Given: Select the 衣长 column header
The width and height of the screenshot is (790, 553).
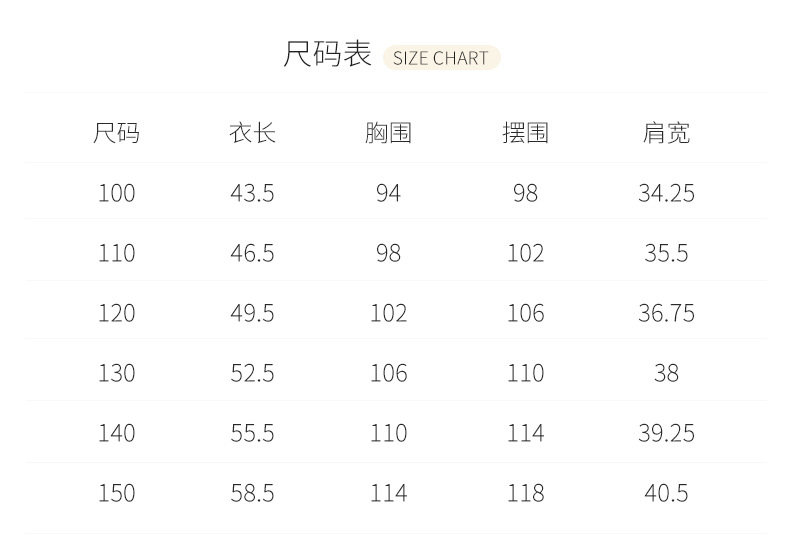Looking at the screenshot, I should (x=252, y=133).
